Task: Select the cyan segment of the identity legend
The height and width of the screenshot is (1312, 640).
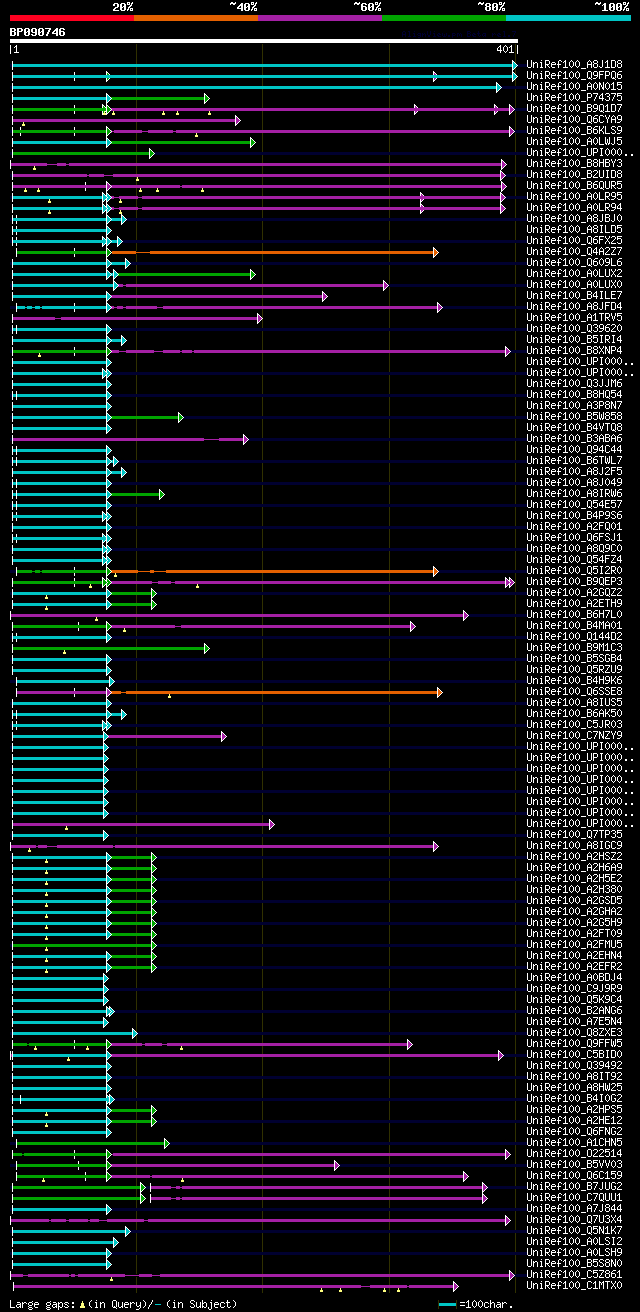Action: (x=568, y=18)
